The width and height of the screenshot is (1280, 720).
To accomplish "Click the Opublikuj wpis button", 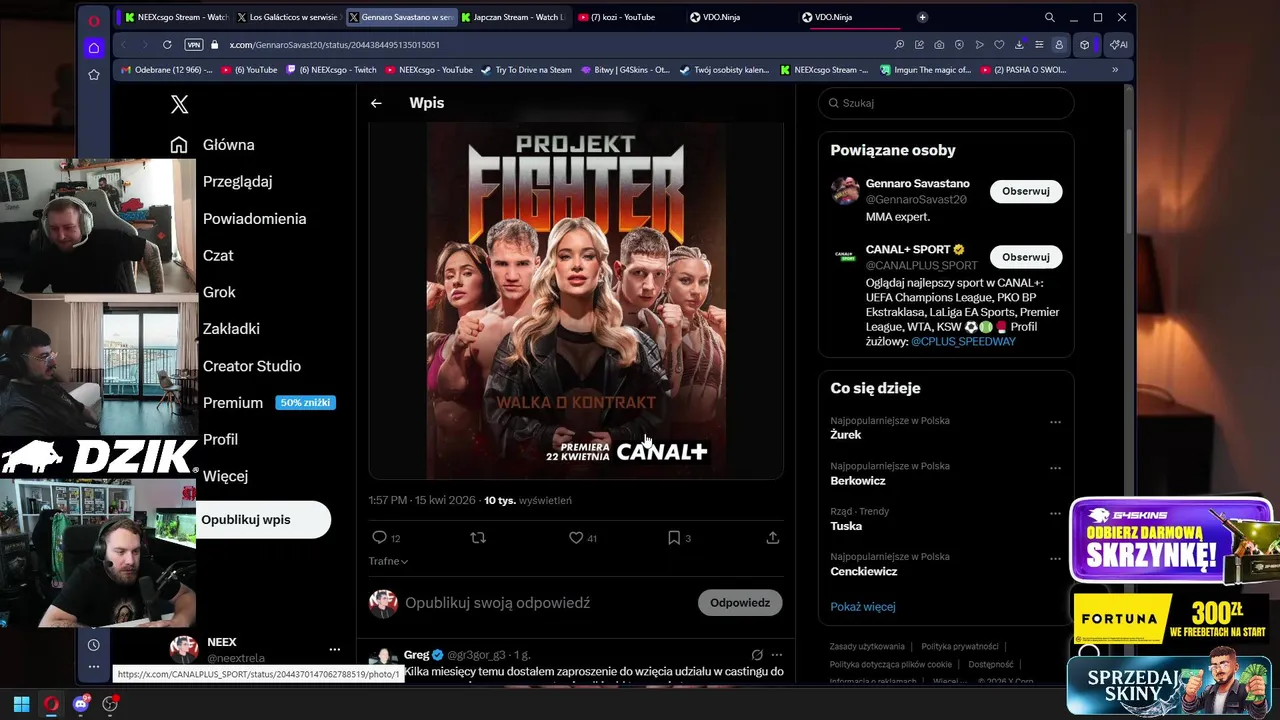I will click(262, 520).
